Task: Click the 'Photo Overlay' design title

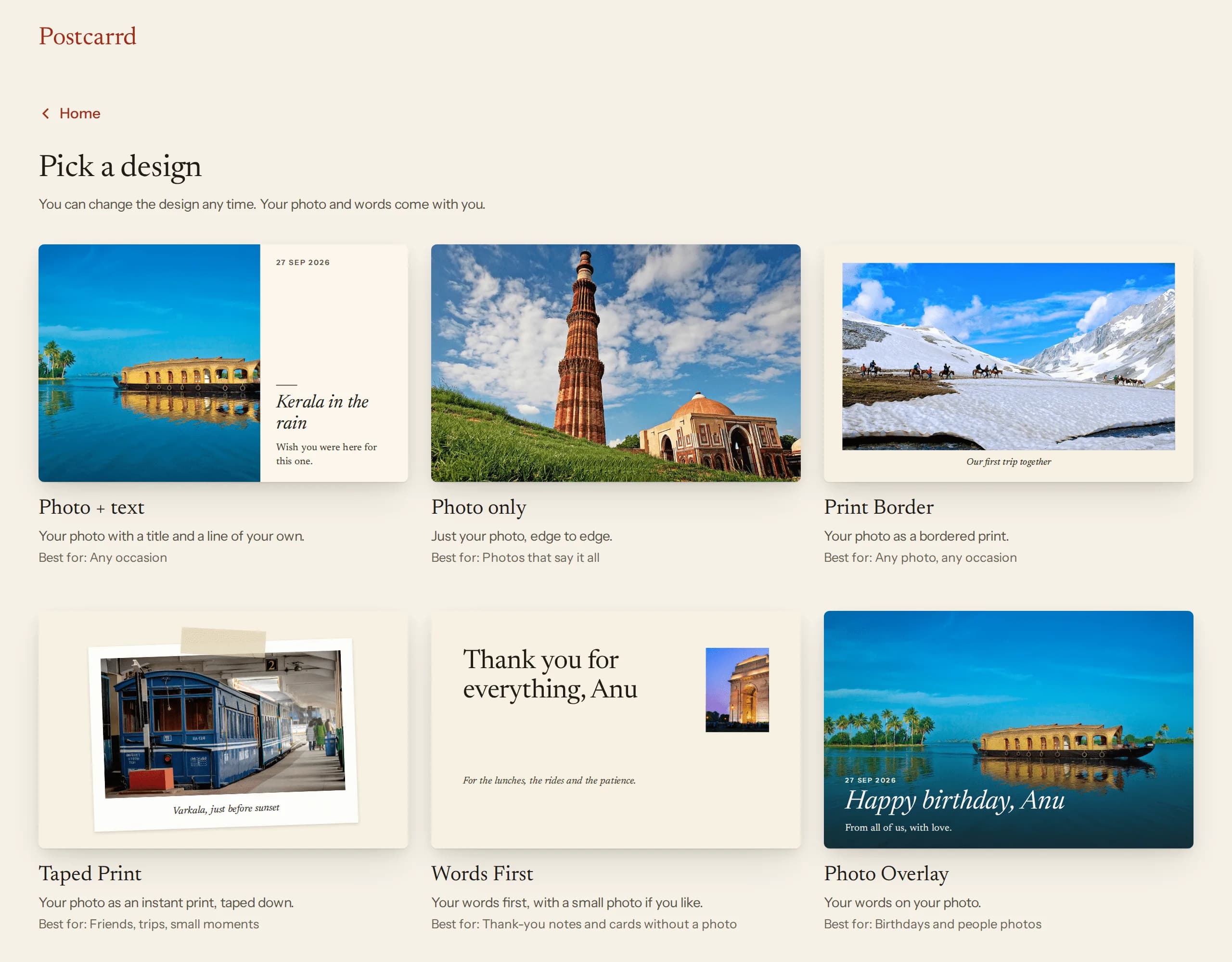Action: [x=885, y=873]
